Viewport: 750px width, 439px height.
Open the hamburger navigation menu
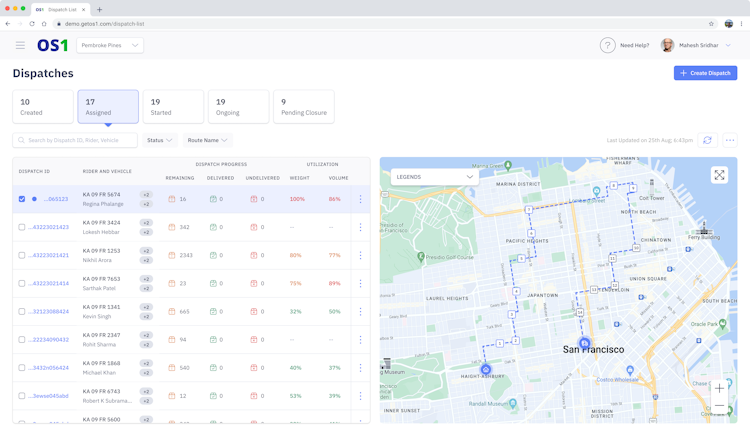click(20, 45)
